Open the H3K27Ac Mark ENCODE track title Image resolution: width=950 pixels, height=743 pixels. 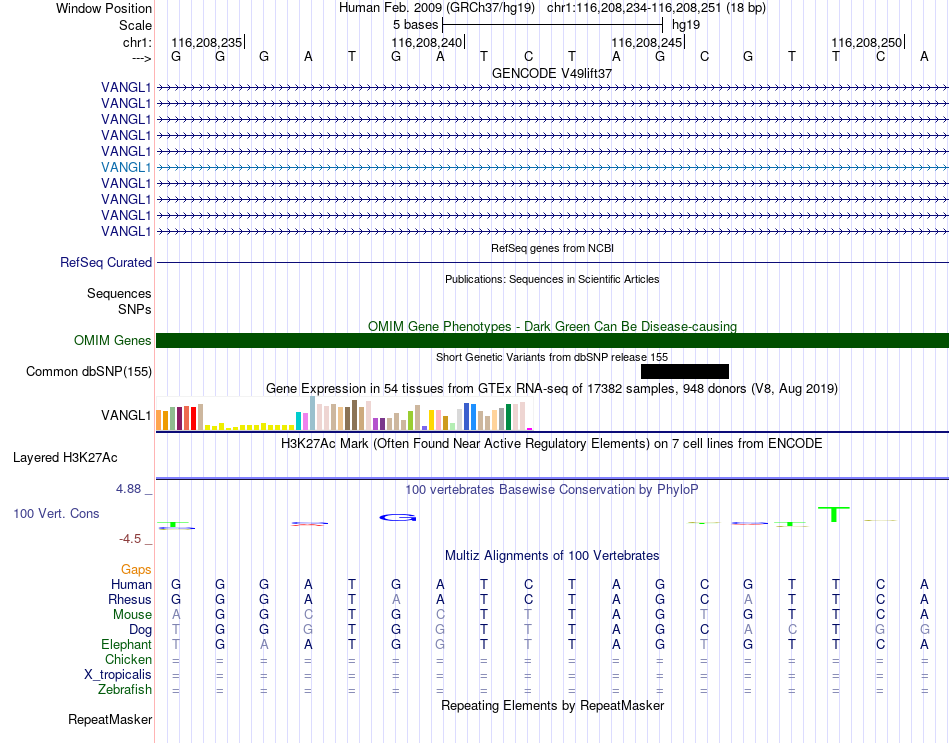552,444
